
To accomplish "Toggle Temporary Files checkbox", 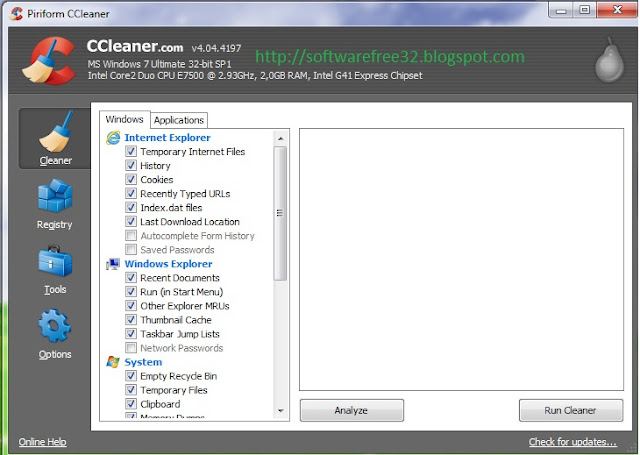I will pos(131,390).
